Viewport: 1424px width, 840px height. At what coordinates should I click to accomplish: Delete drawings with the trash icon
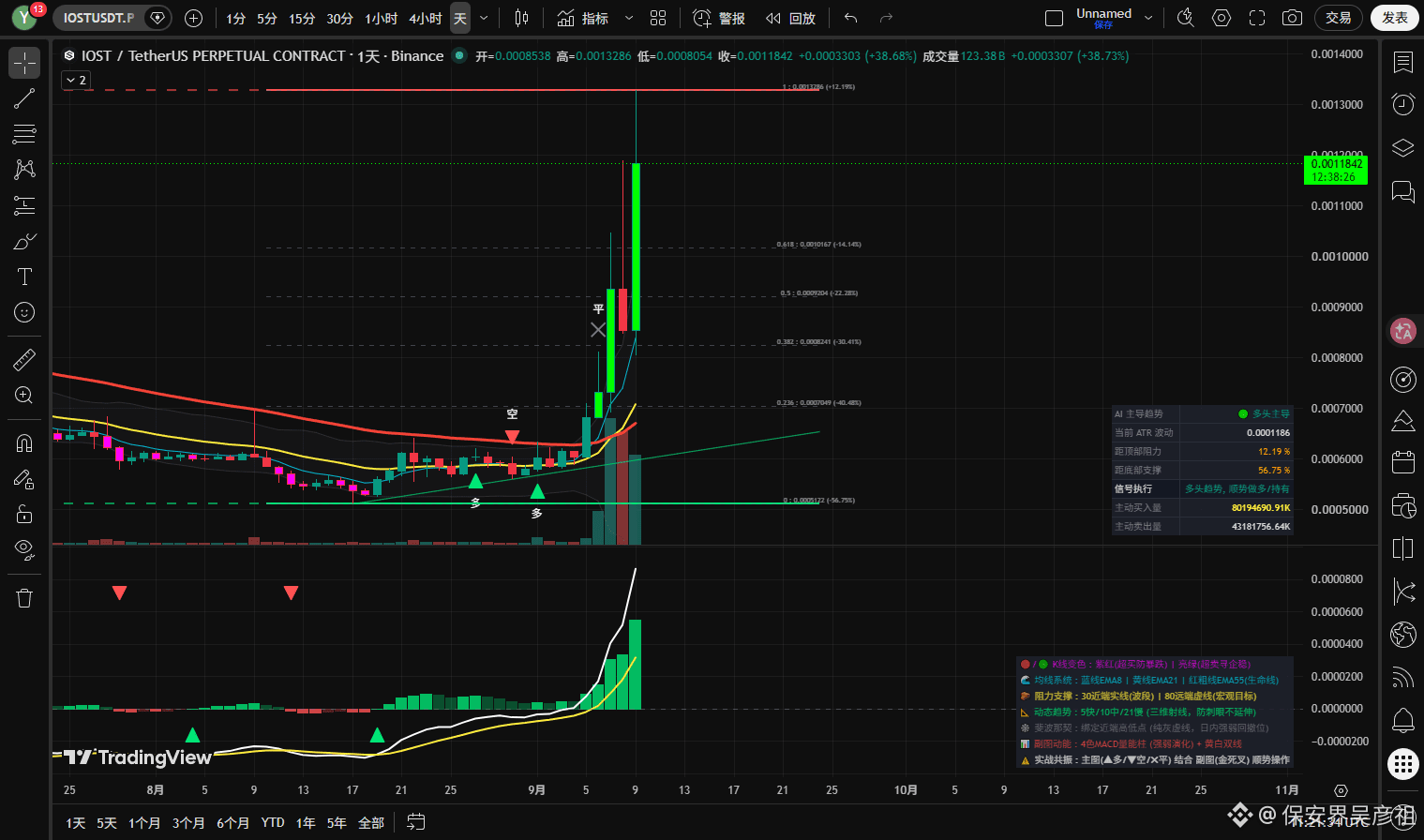[x=24, y=598]
